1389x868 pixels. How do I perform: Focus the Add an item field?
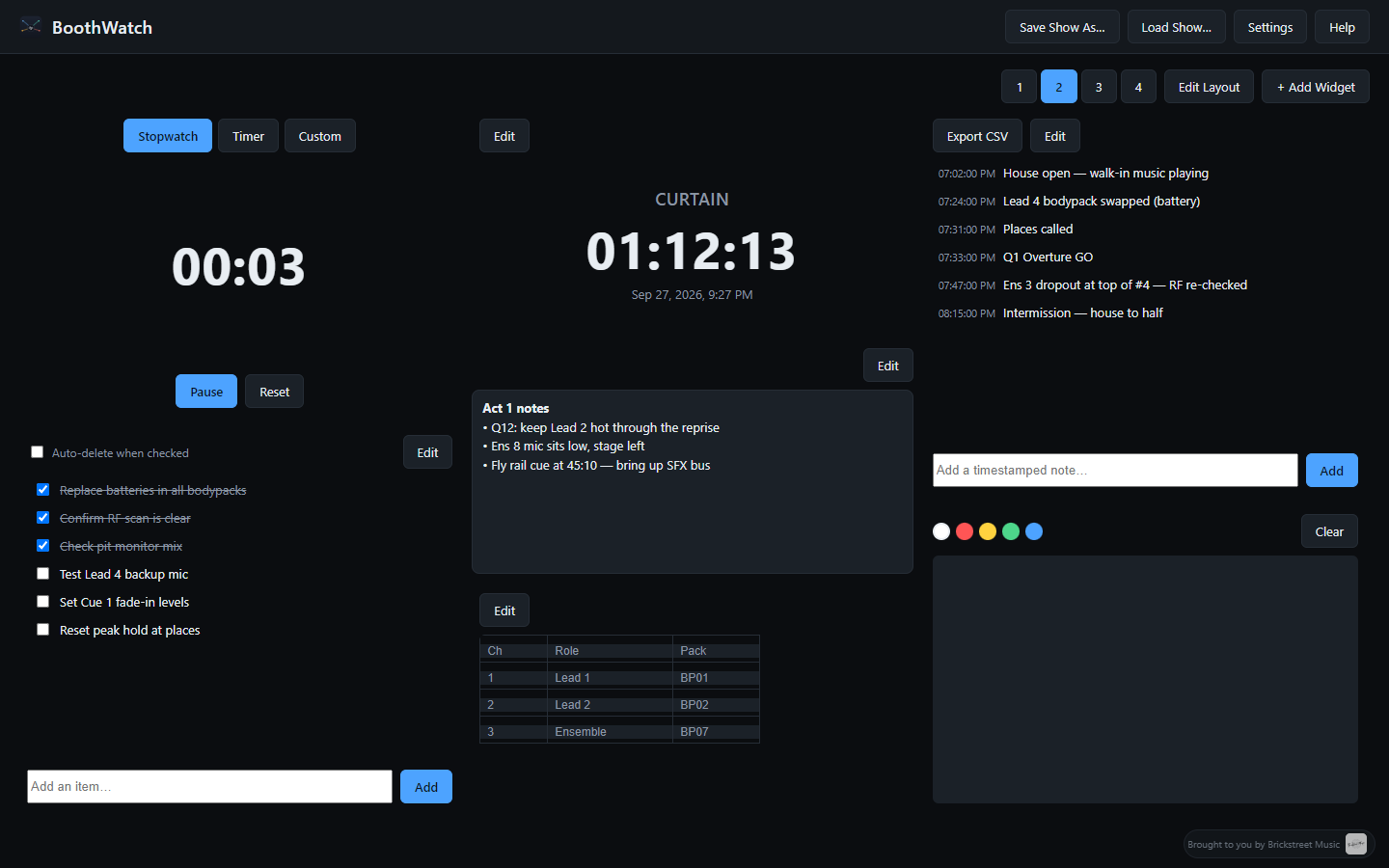209,786
